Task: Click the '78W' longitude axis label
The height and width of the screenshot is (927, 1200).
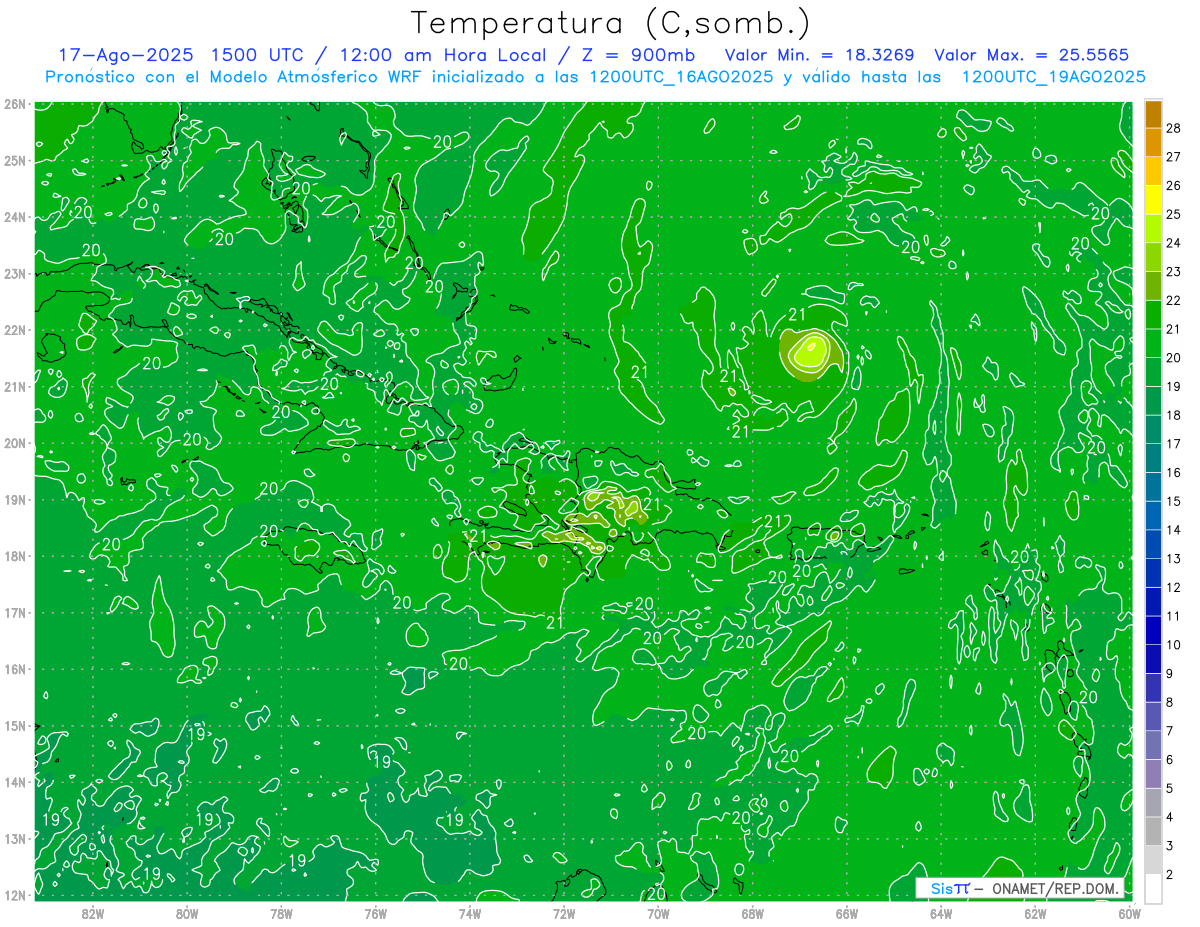Action: tap(282, 913)
